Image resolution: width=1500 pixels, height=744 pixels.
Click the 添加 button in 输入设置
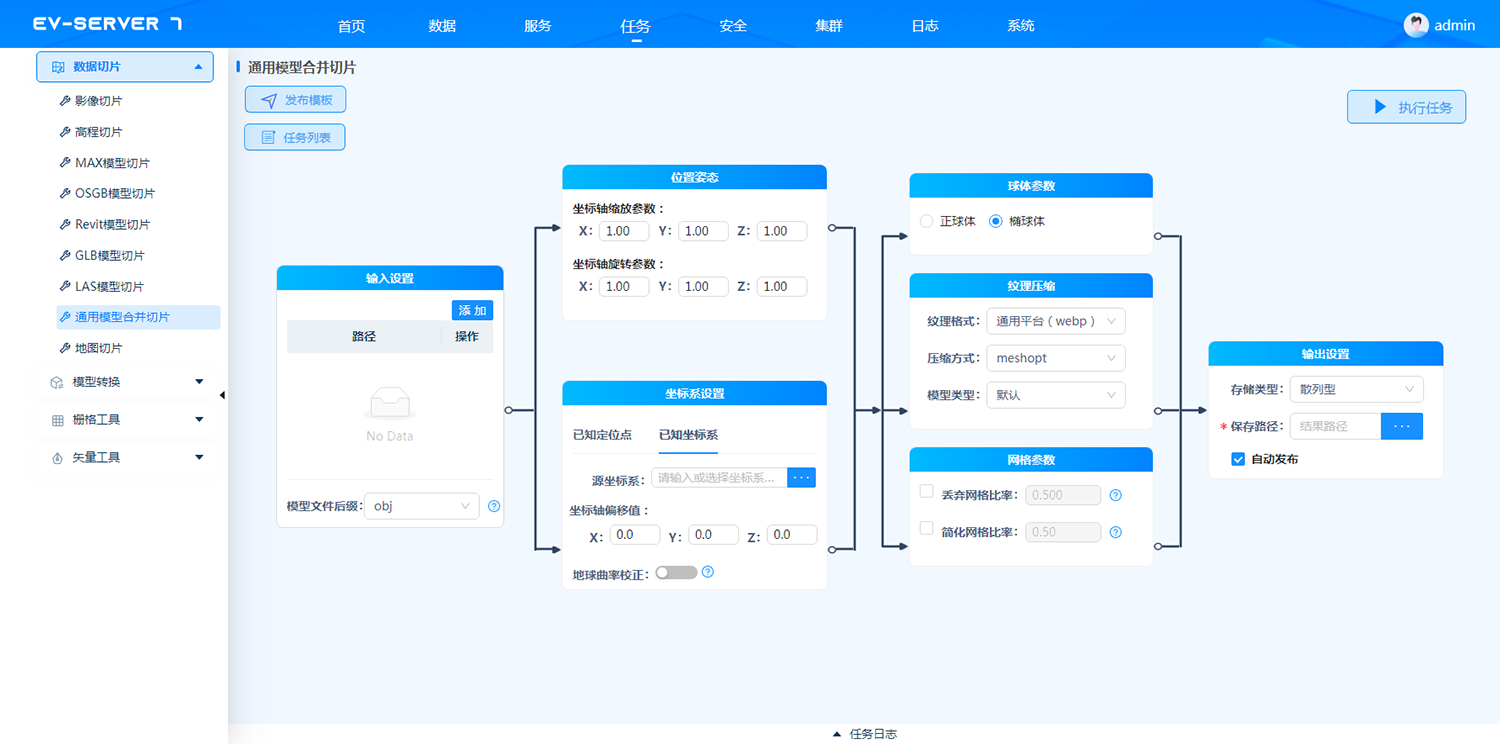coord(472,310)
